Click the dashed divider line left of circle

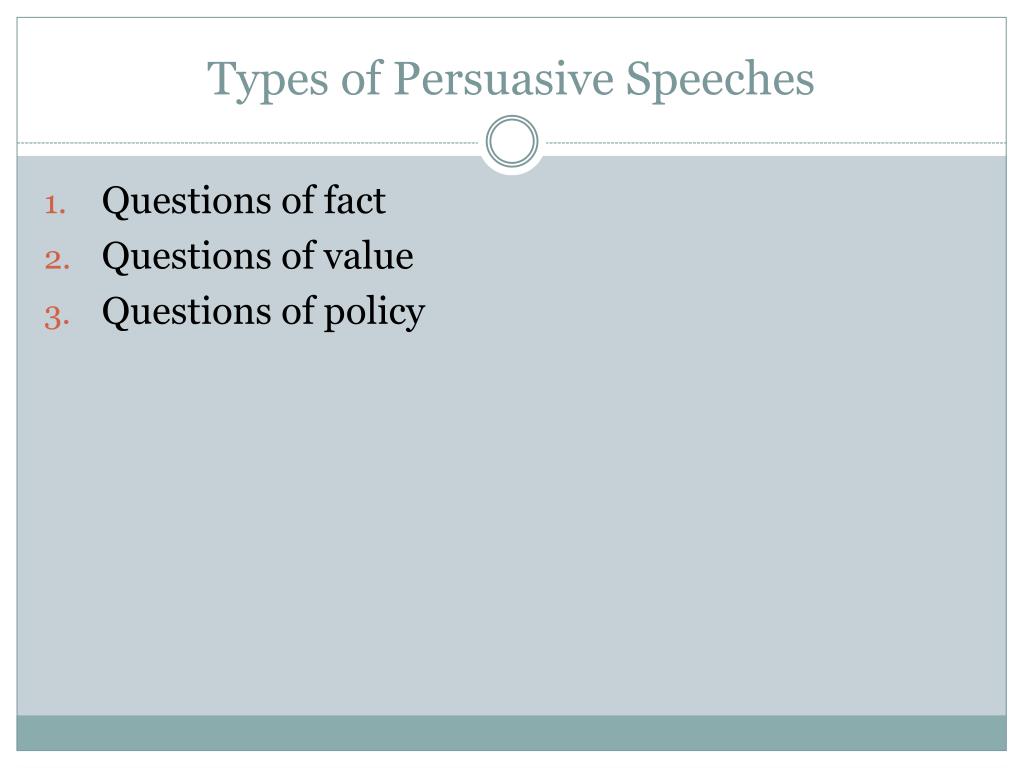[248, 142]
